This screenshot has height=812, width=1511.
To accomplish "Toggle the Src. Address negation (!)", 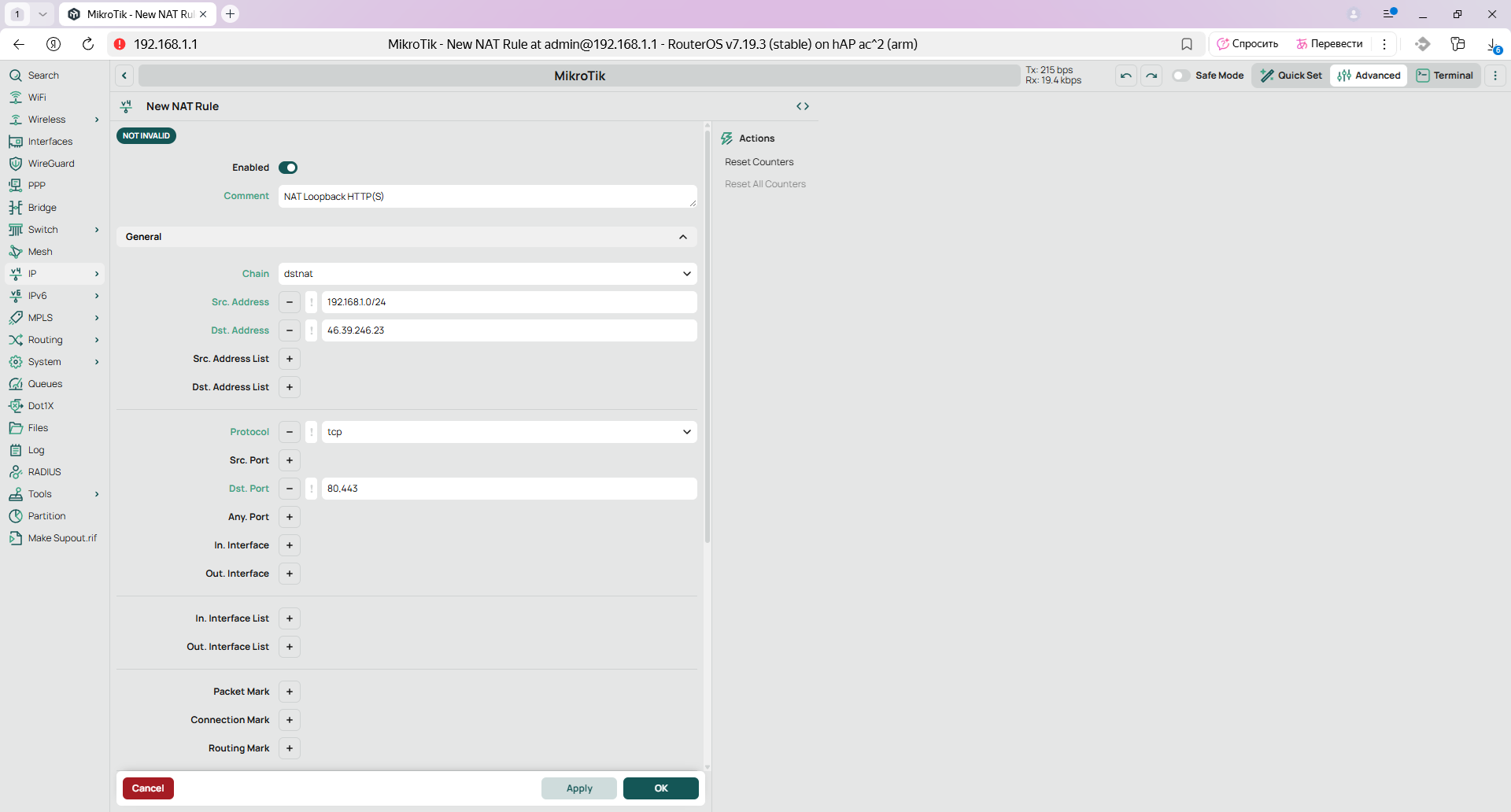I will pyautogui.click(x=312, y=302).
